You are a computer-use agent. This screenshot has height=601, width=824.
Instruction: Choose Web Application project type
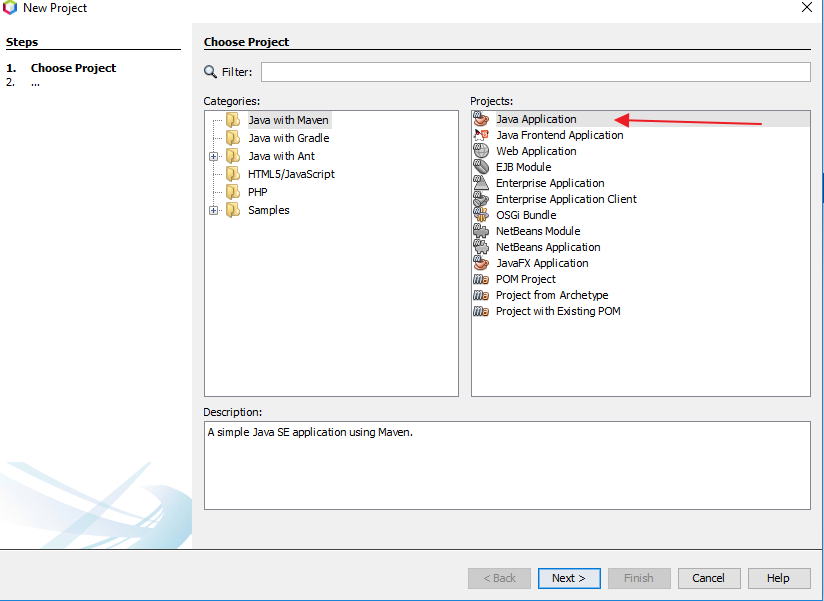[536, 151]
